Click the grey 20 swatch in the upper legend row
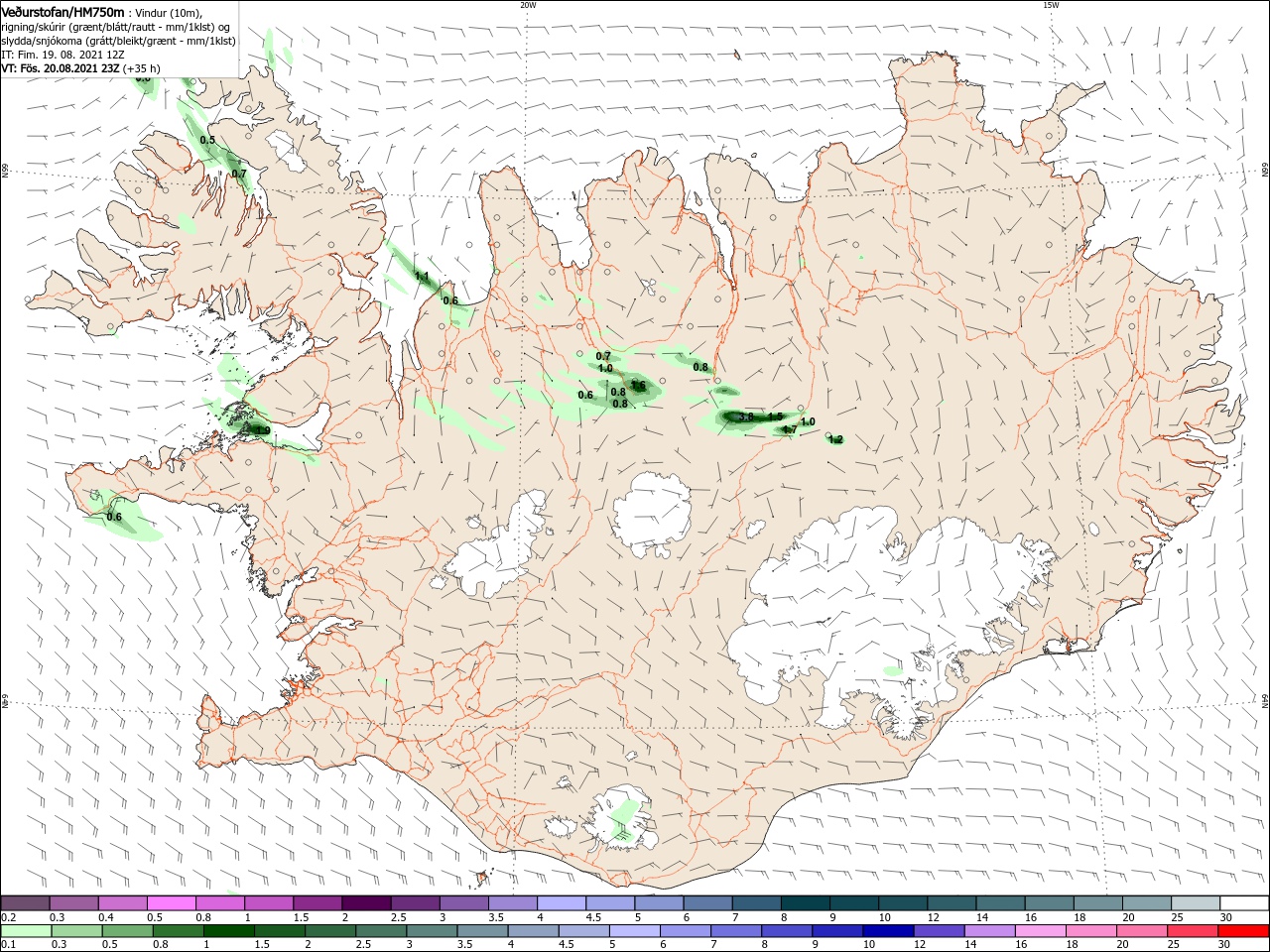 [1146, 903]
